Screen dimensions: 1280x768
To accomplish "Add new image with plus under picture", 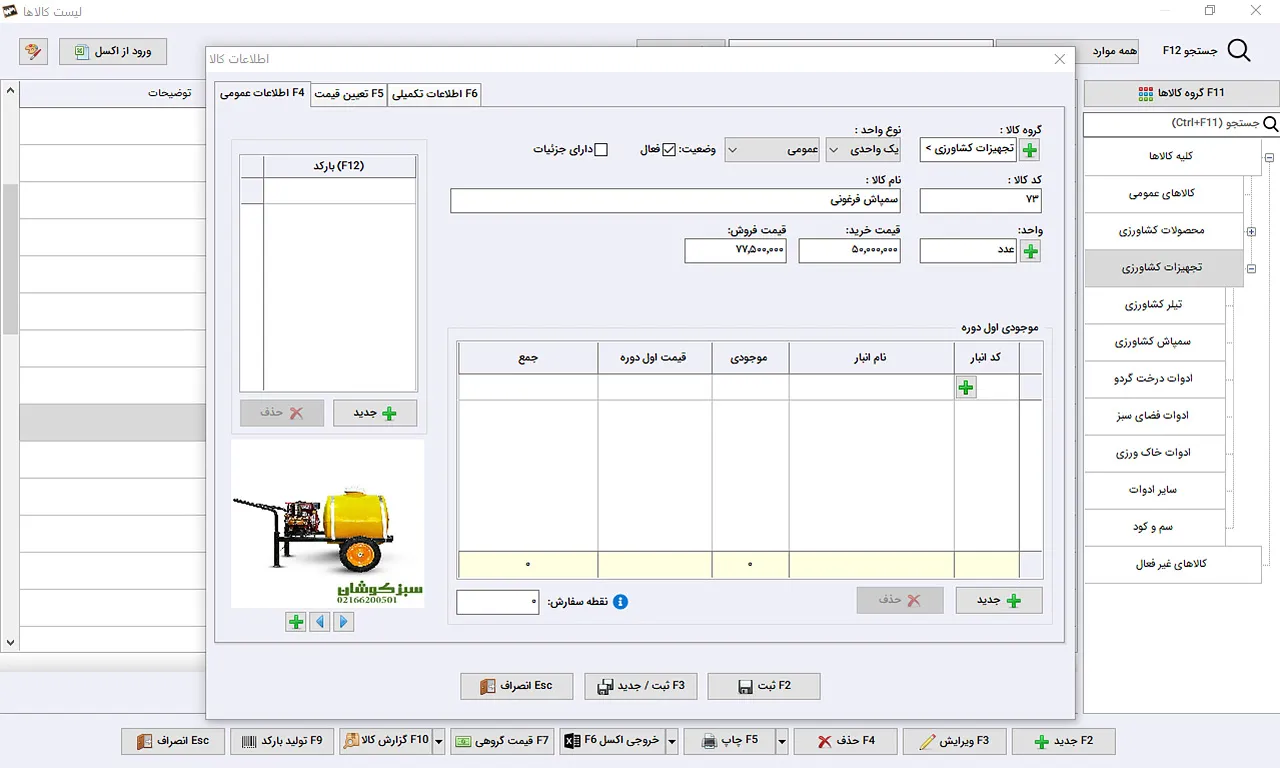I will pyautogui.click(x=296, y=622).
